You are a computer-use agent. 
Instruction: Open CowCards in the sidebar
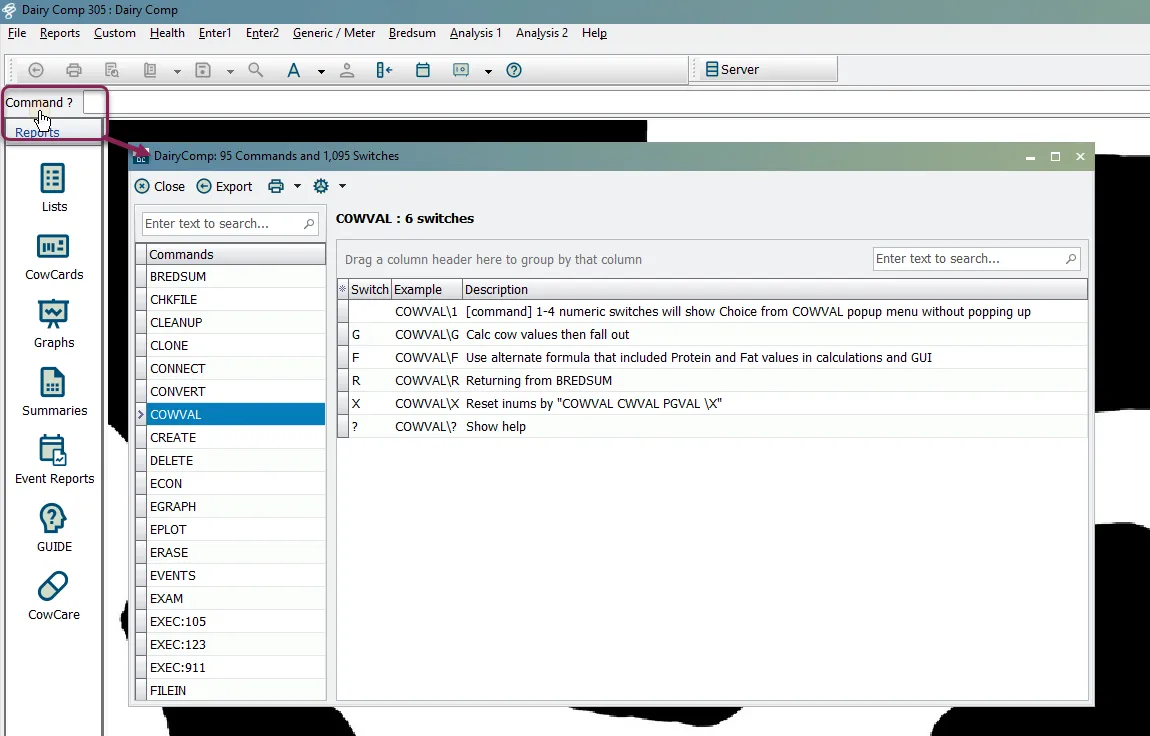pos(54,257)
